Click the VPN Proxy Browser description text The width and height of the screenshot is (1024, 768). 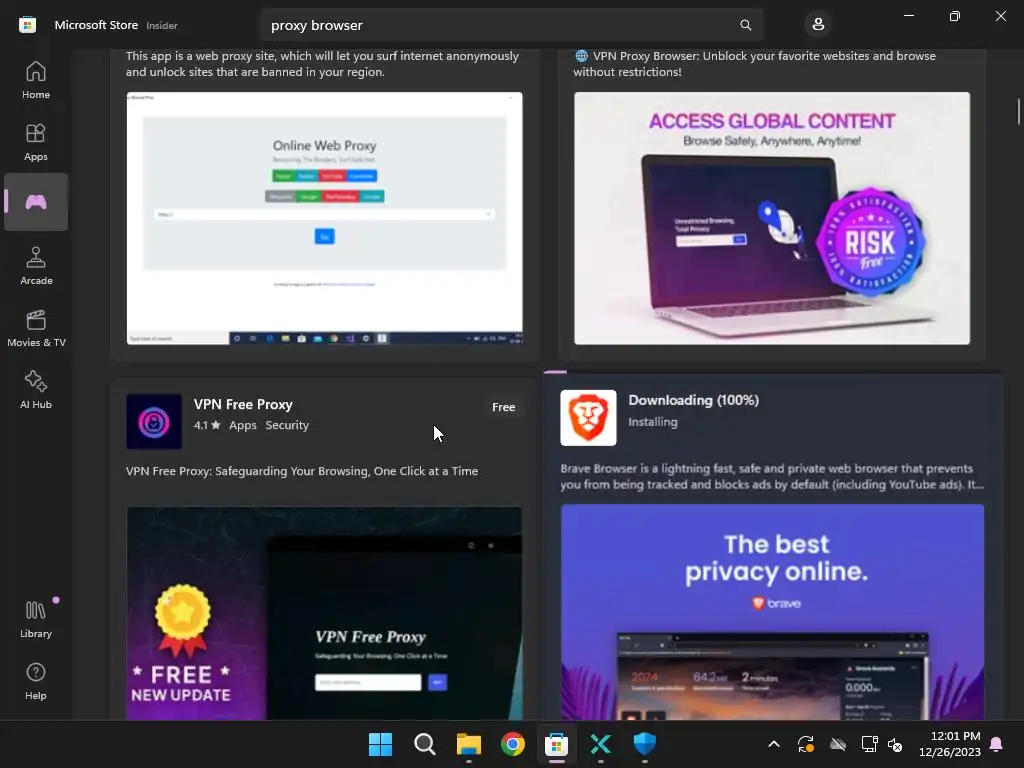(x=755, y=64)
